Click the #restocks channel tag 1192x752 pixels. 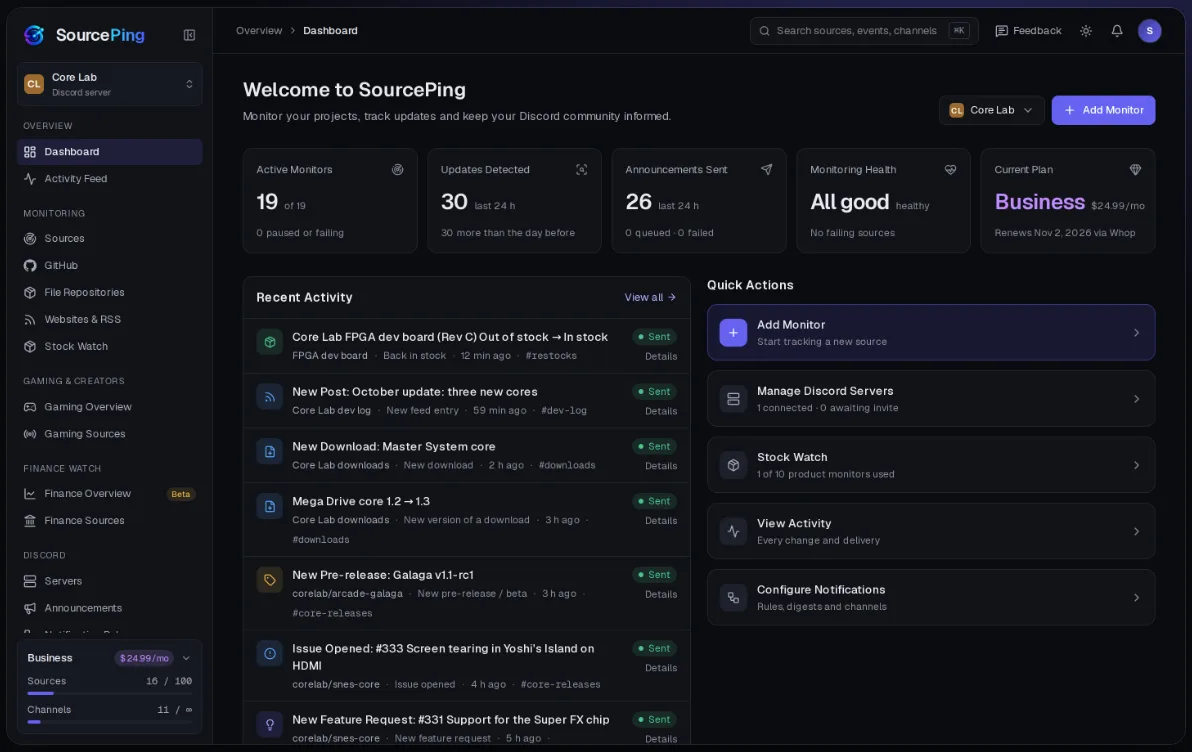[551, 356]
